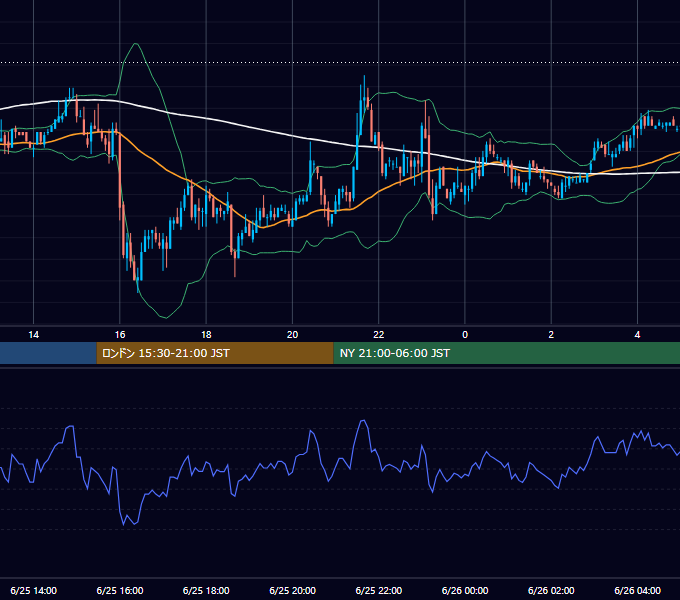Click the London session bar 'ロンドン 15:30-21:00 JST'

point(215,353)
